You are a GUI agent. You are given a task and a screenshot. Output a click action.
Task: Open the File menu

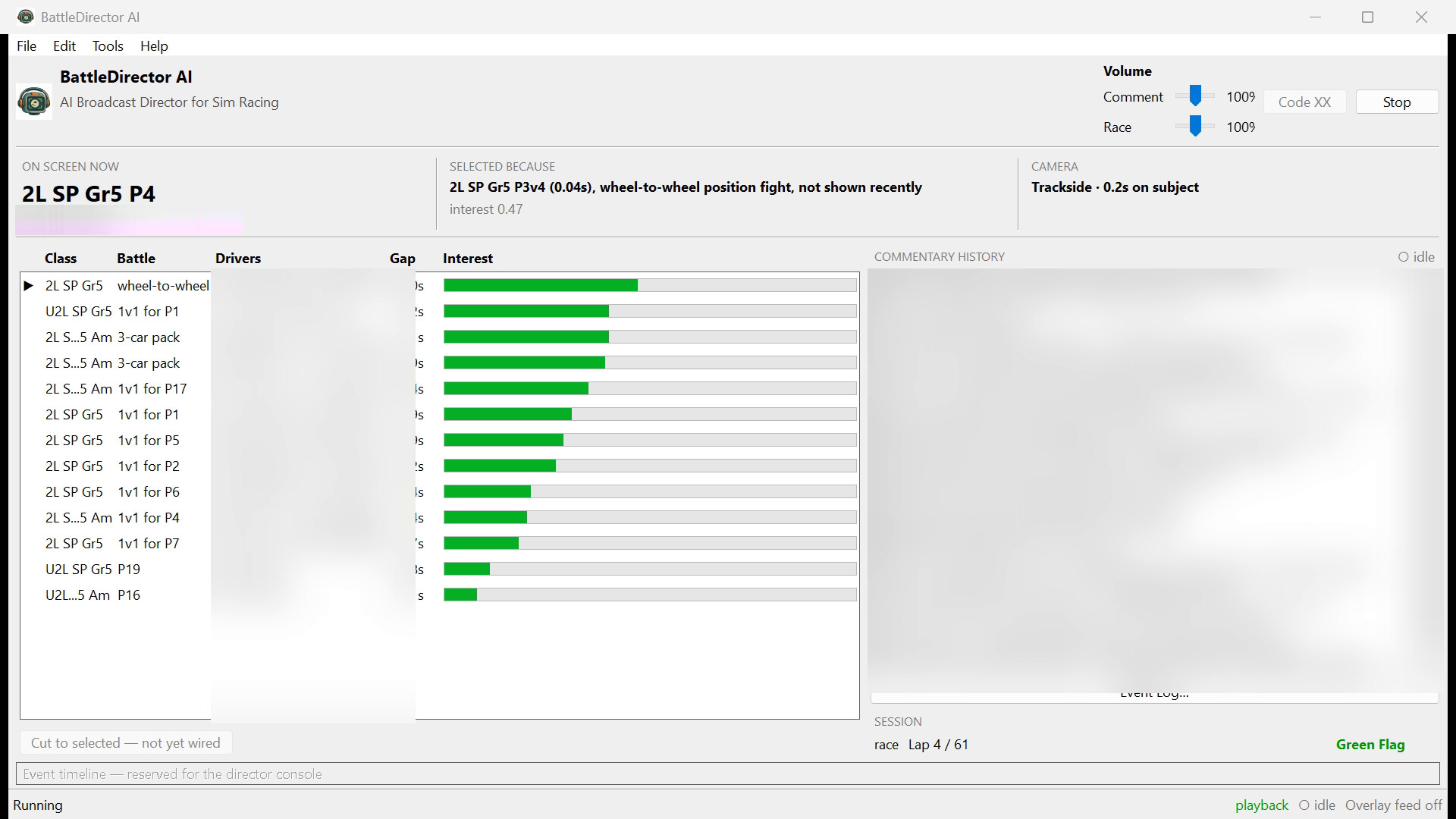(x=27, y=46)
